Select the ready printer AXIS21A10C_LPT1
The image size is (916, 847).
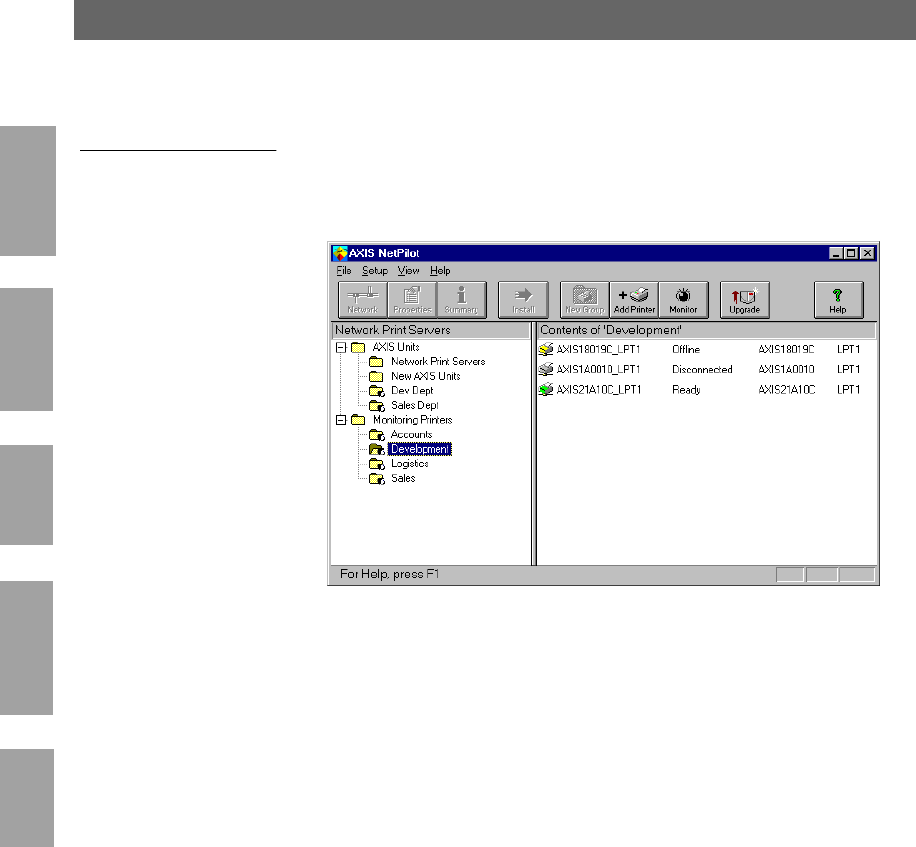(x=598, y=390)
